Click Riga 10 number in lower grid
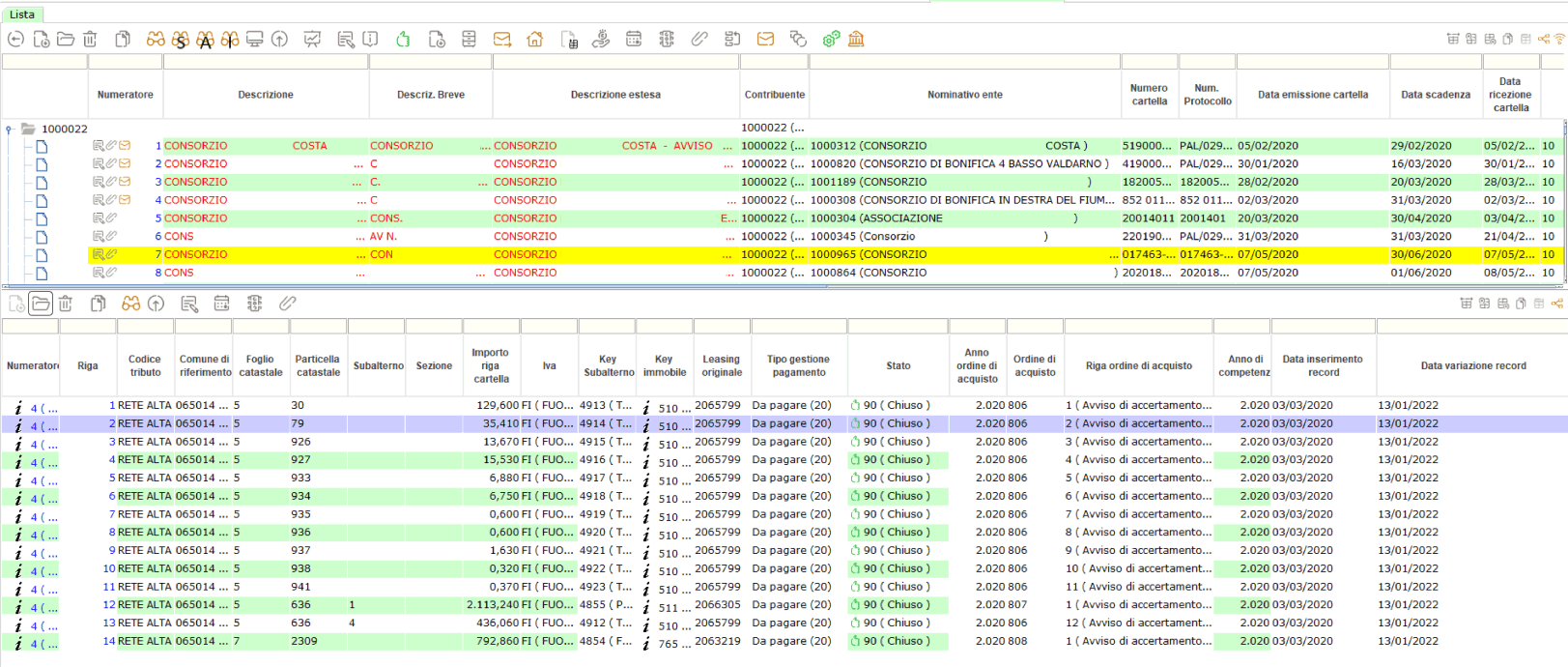The image size is (1568, 667). click(109, 569)
